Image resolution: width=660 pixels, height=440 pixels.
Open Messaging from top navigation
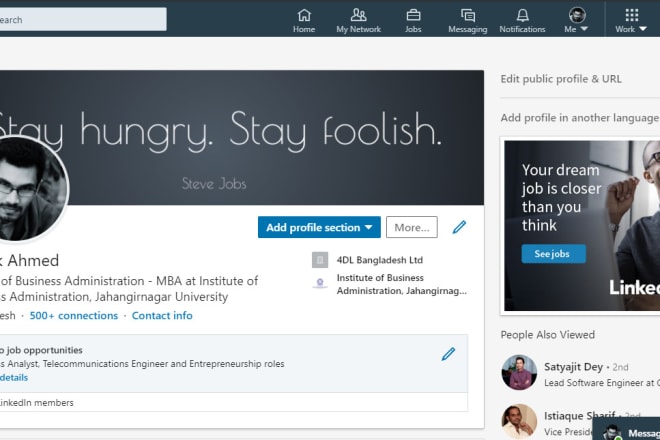468,21
